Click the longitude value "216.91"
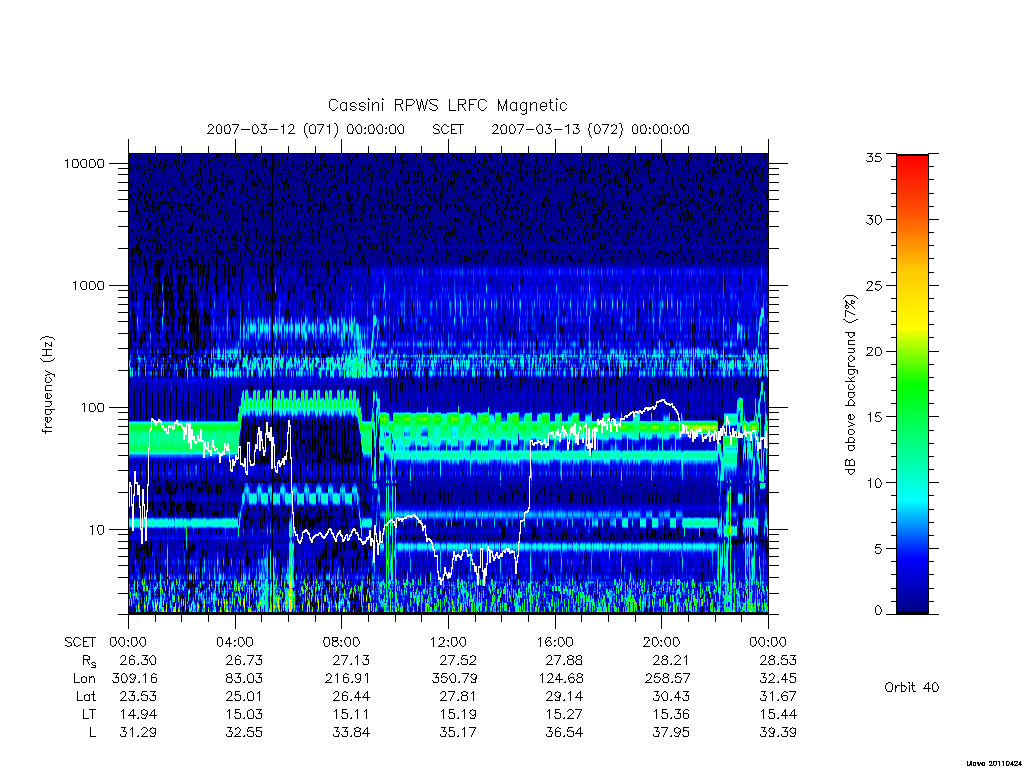The width and height of the screenshot is (1024, 768). (347, 679)
